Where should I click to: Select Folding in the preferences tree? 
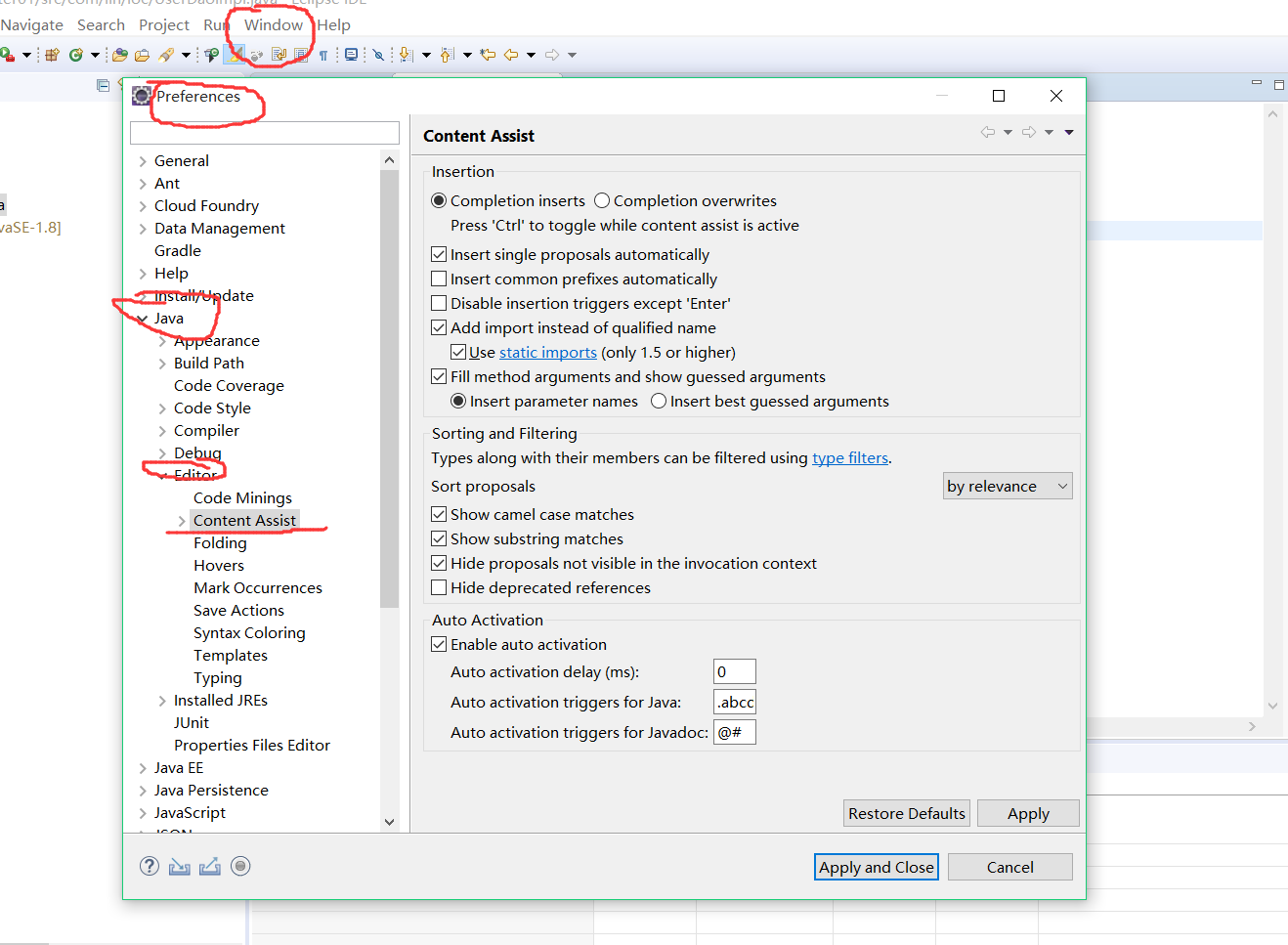[220, 542]
